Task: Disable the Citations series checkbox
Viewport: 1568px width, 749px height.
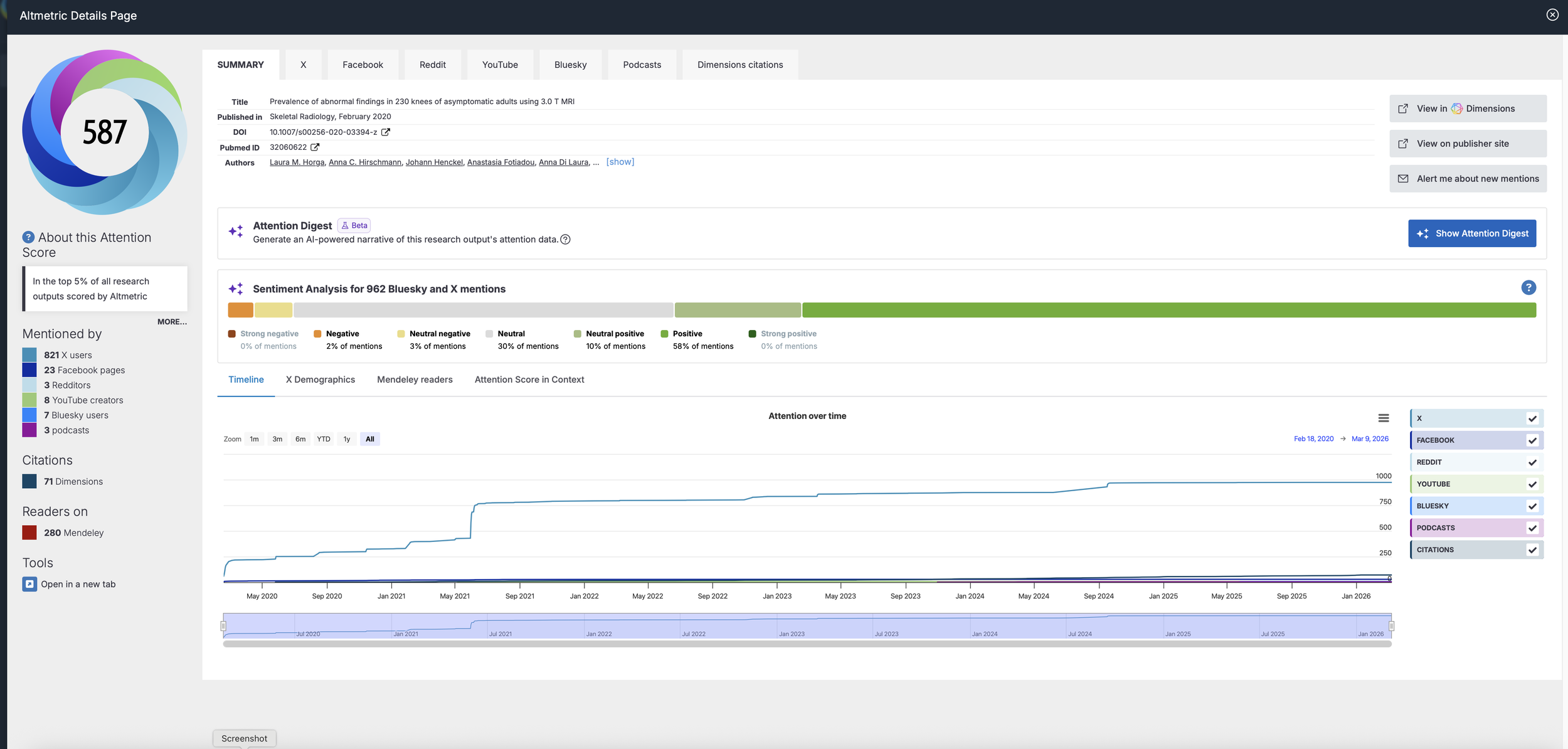Action: tap(1532, 550)
